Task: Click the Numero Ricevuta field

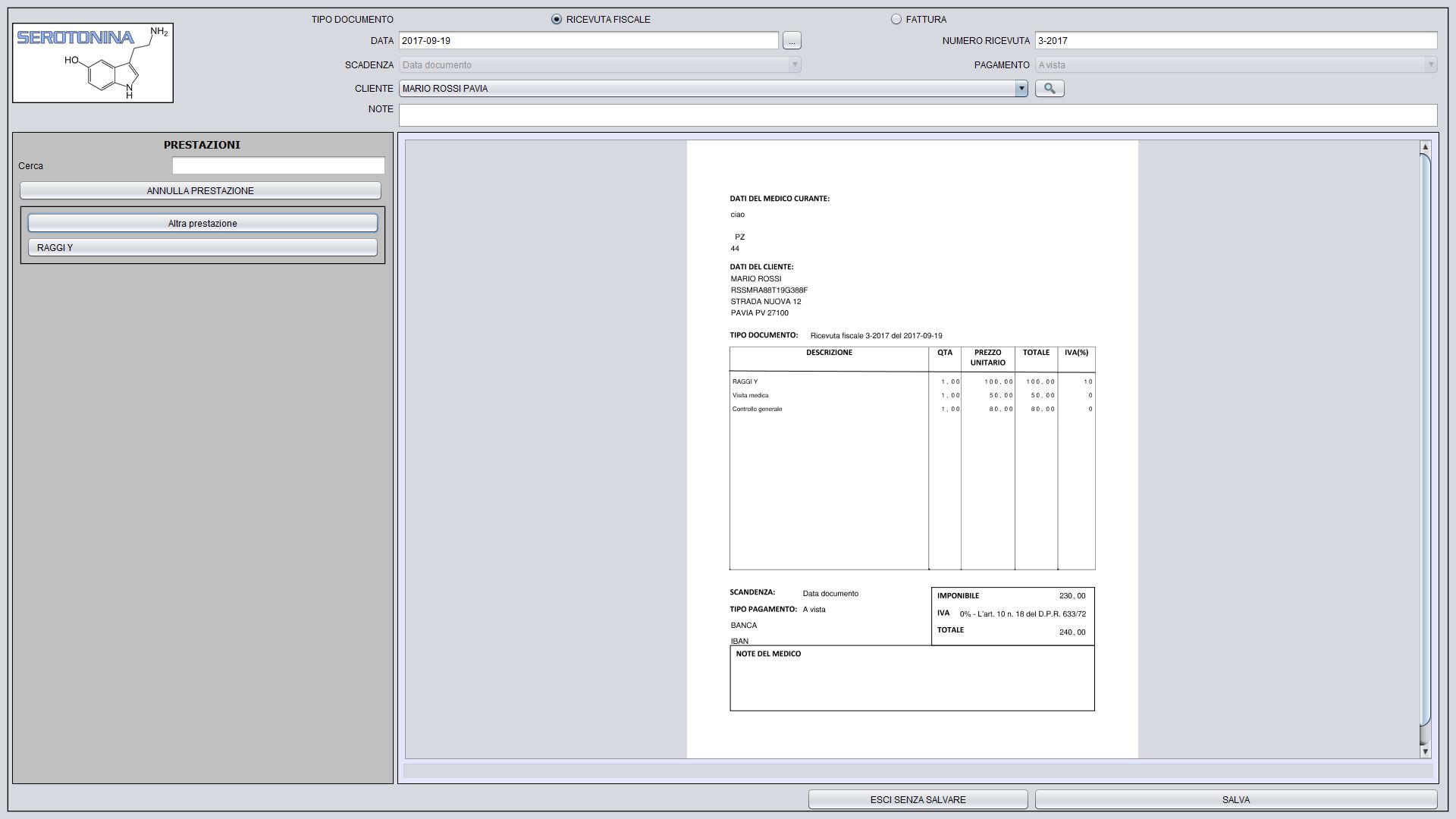Action: pyautogui.click(x=1235, y=41)
